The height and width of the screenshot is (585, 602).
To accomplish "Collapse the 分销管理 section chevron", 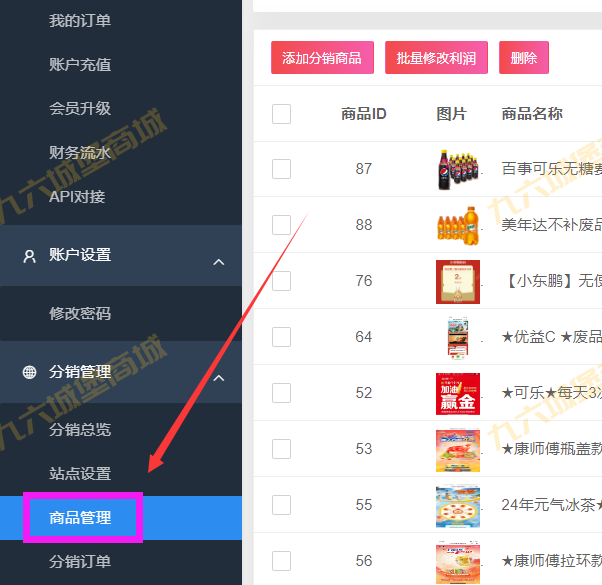I will (x=219, y=378).
